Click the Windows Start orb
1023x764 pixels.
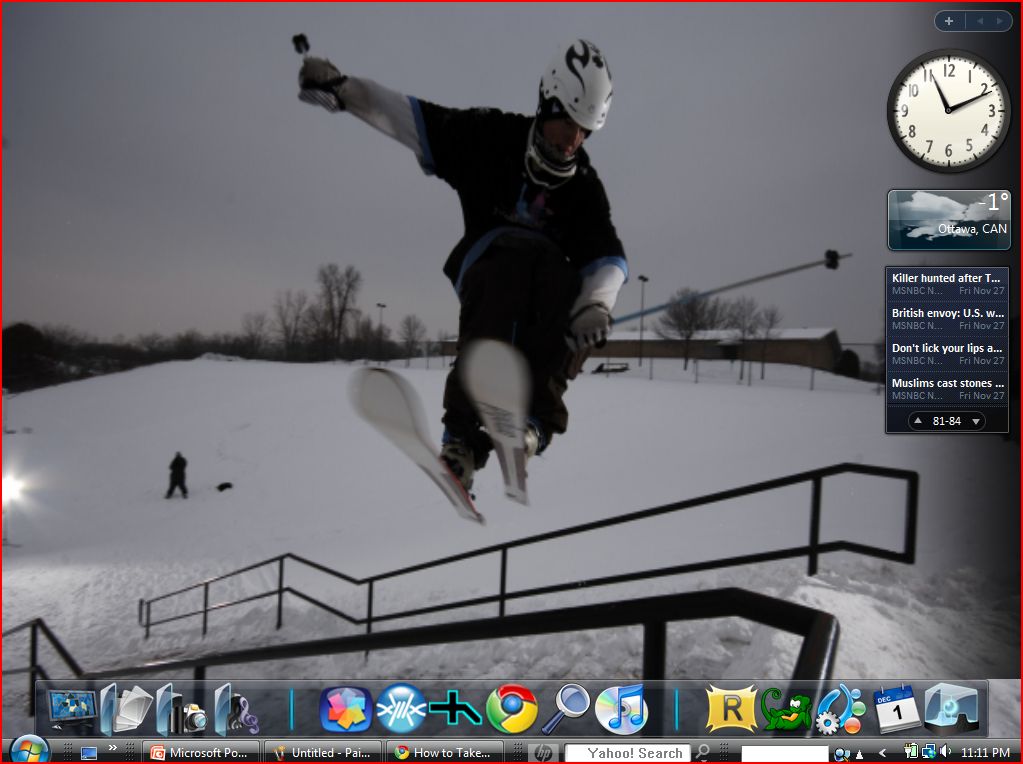29,751
